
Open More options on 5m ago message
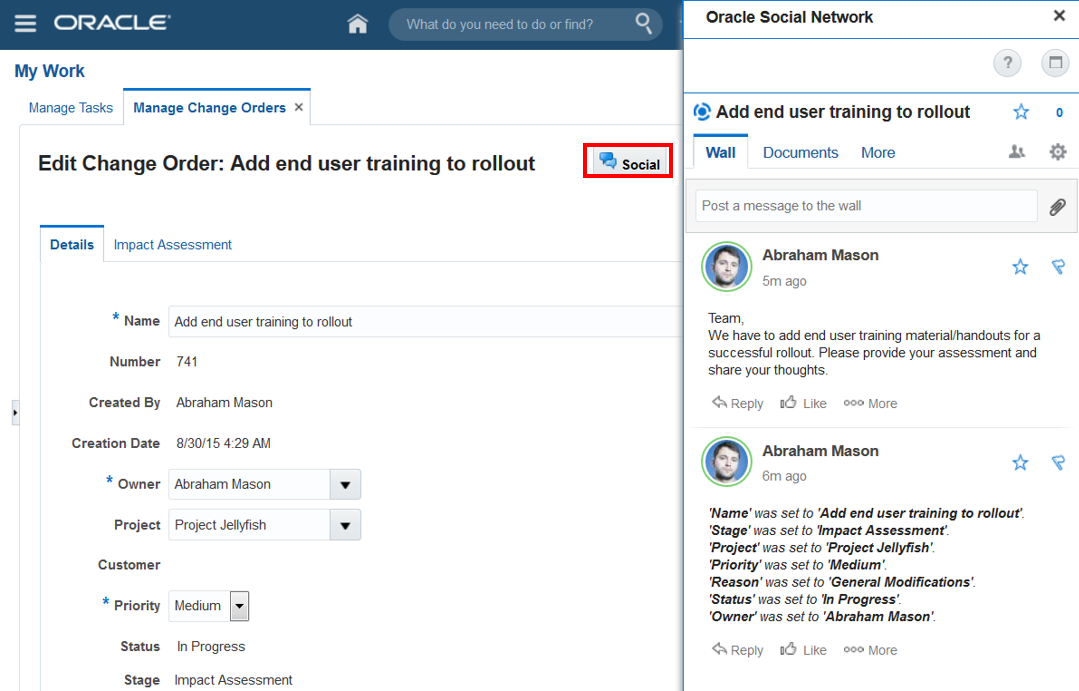[x=870, y=403]
